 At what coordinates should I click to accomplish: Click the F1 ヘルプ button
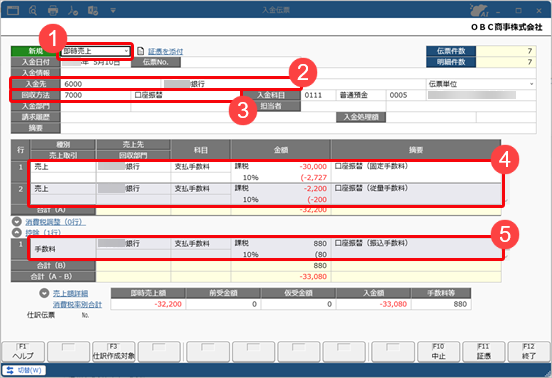coord(23,352)
